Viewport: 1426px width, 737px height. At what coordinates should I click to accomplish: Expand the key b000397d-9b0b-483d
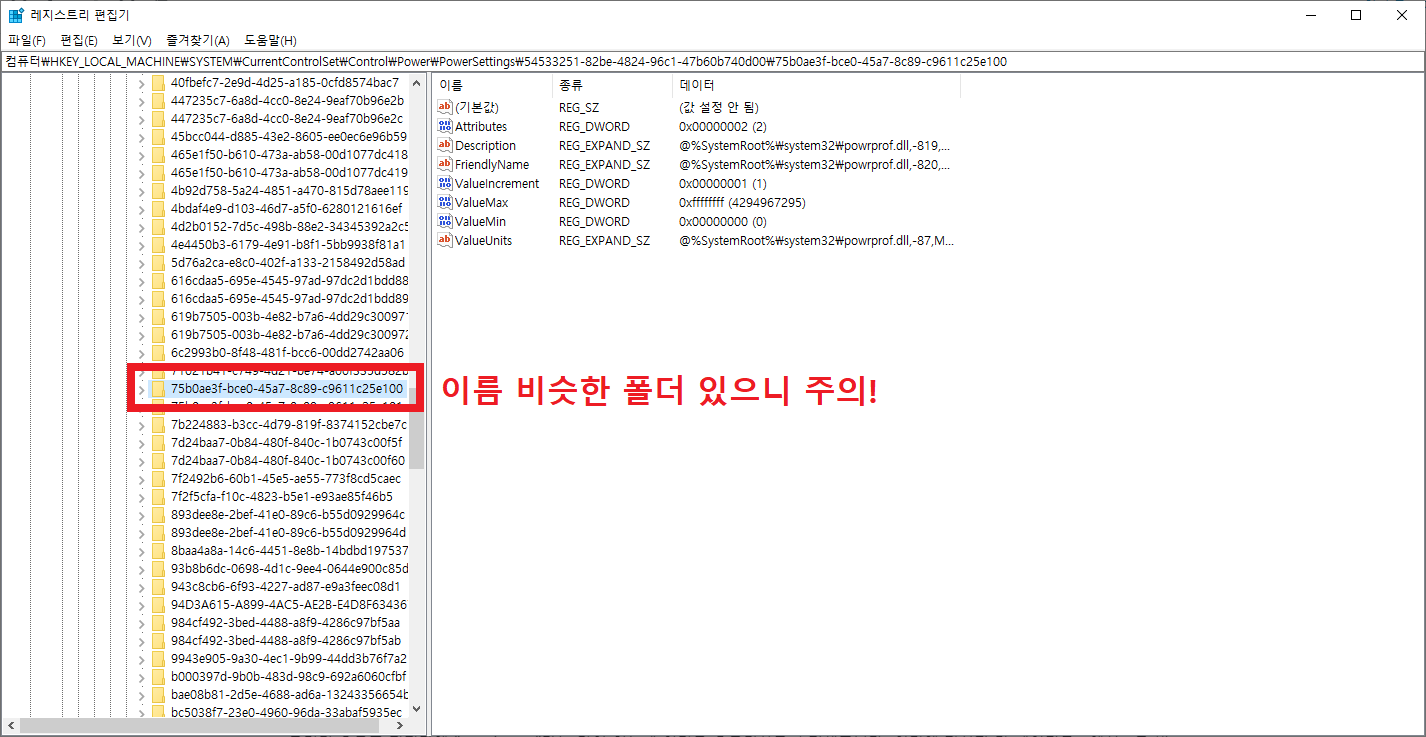[x=141, y=676]
